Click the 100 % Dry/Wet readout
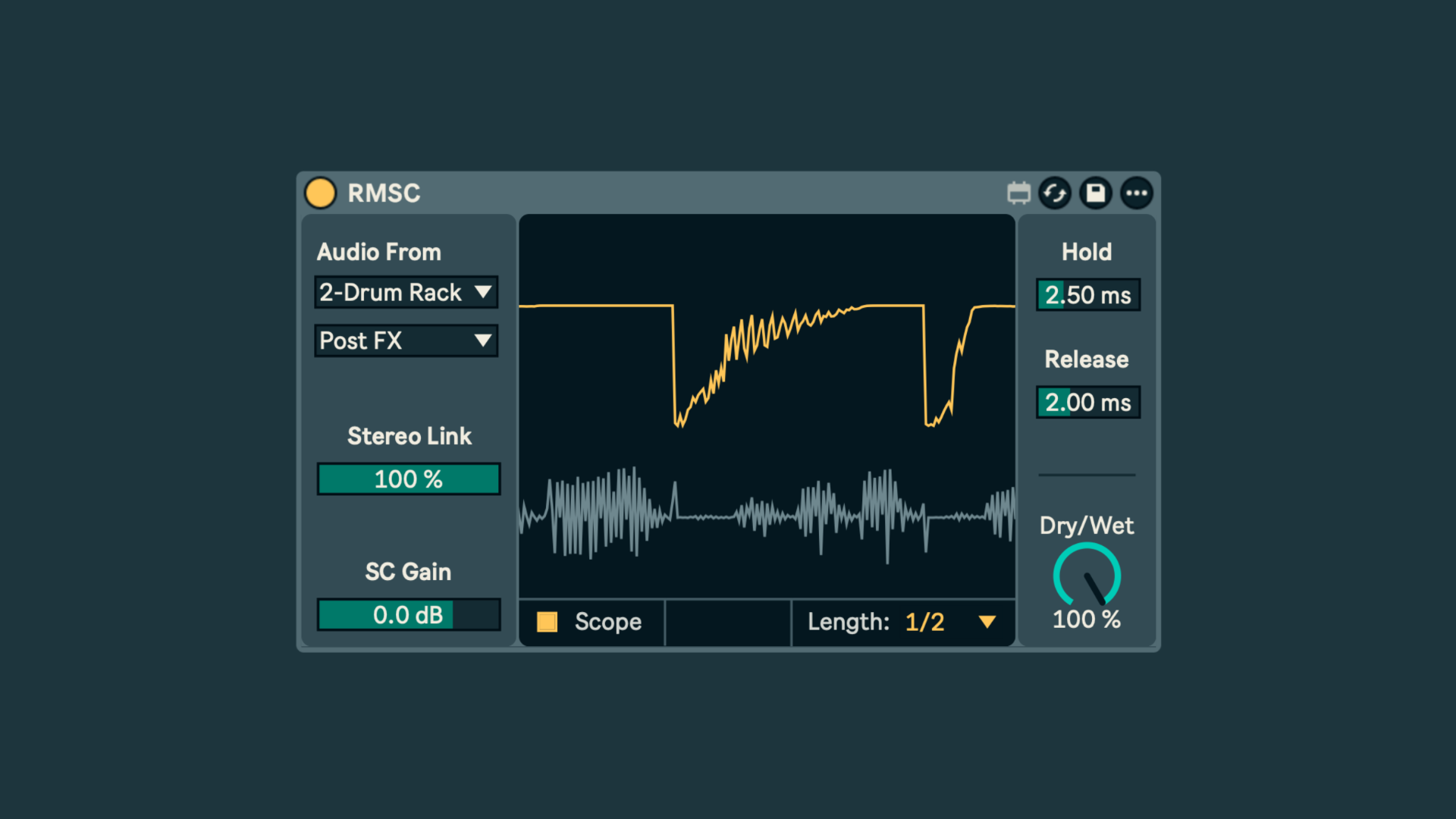Screen dimensions: 1456x819 point(1087,620)
